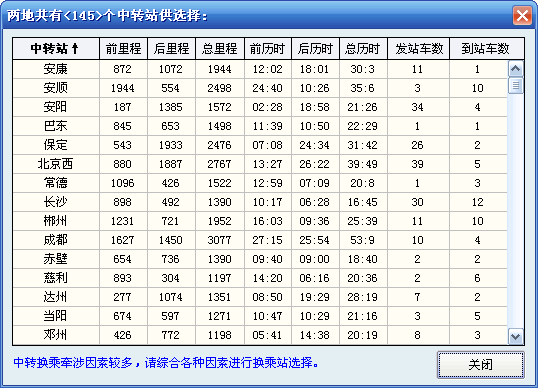Screen dimensions: 538x388
Task: Select the 达州 station row
Action: click(260, 297)
